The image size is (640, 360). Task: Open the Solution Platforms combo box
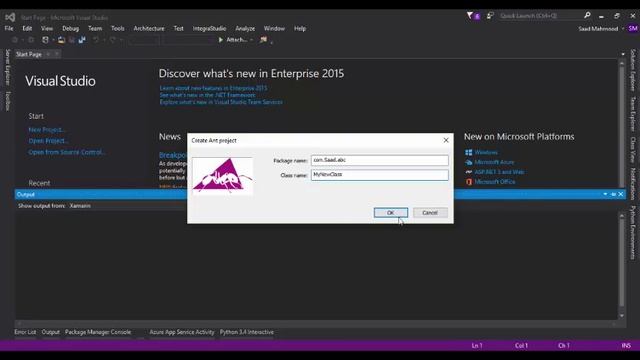click(x=188, y=40)
